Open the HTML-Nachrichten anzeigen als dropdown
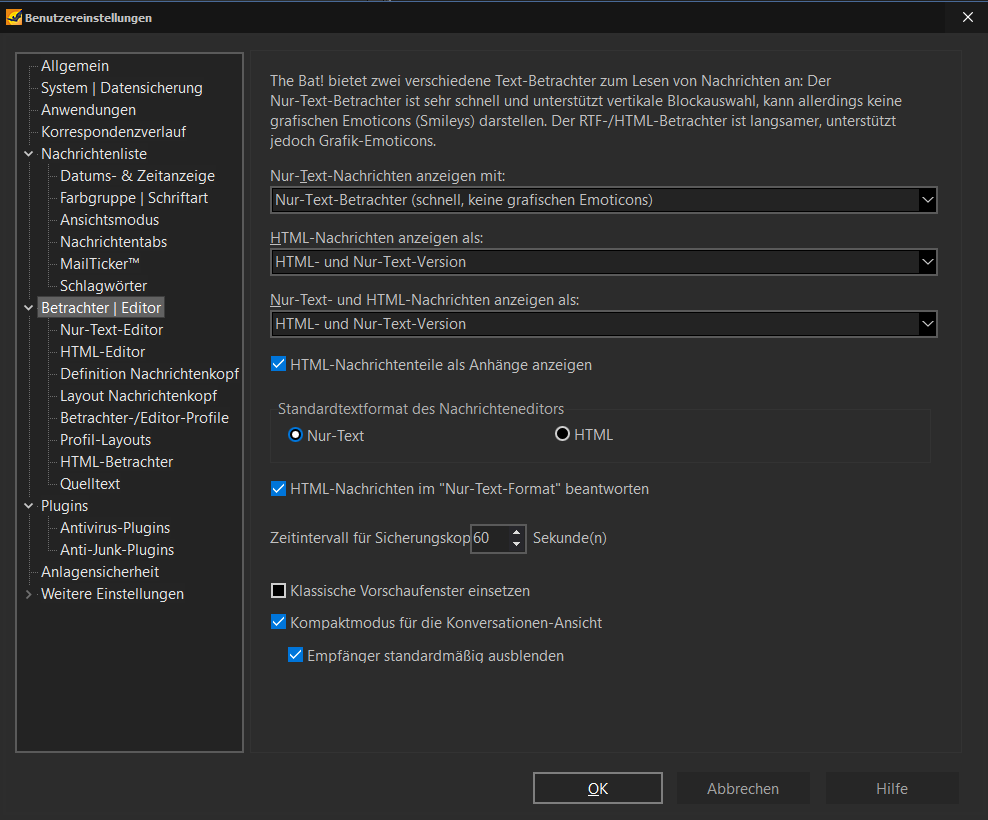This screenshot has height=820, width=988. coord(926,262)
